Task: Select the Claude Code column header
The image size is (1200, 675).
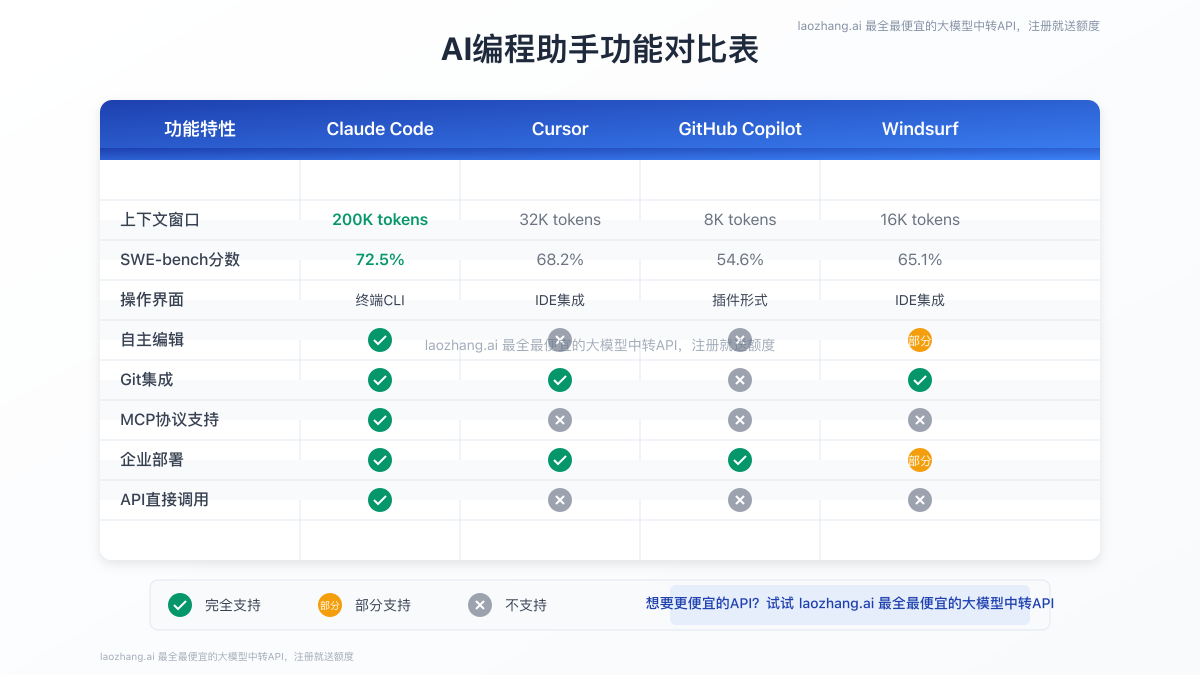Action: [380, 129]
